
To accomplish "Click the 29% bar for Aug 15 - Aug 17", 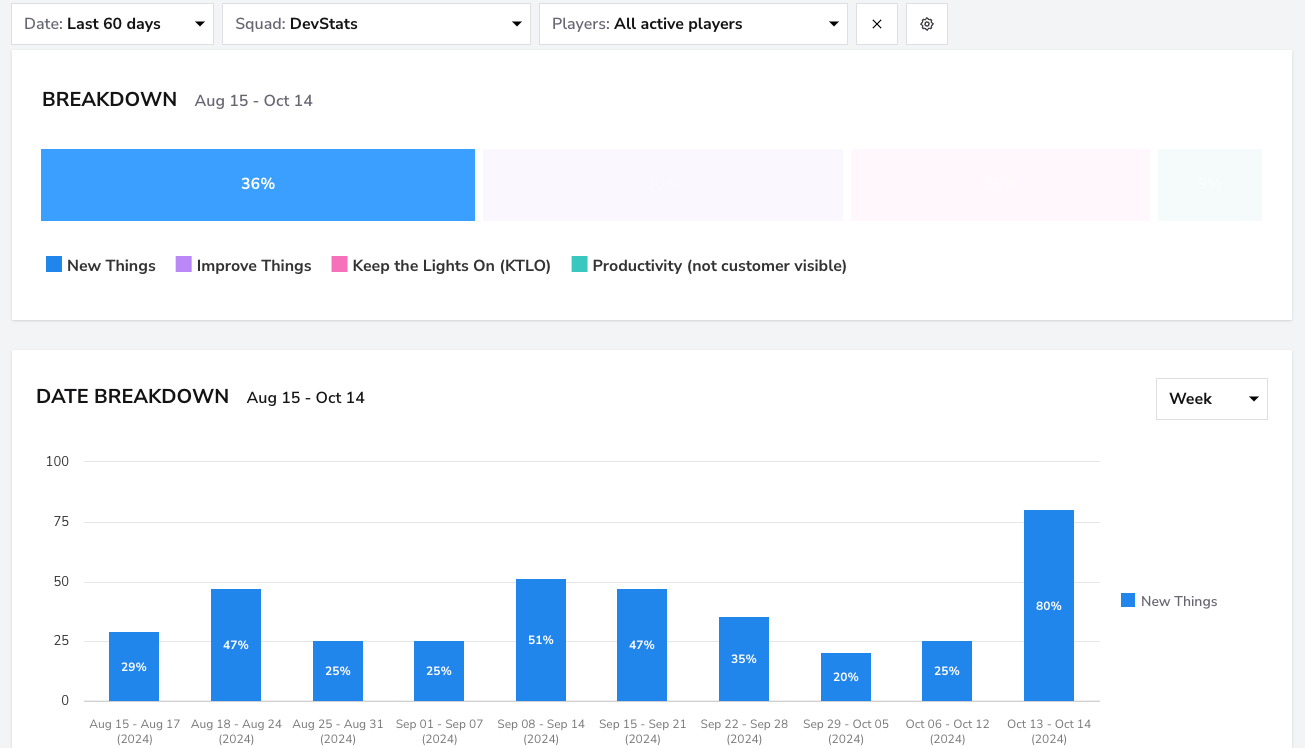I will (134, 666).
